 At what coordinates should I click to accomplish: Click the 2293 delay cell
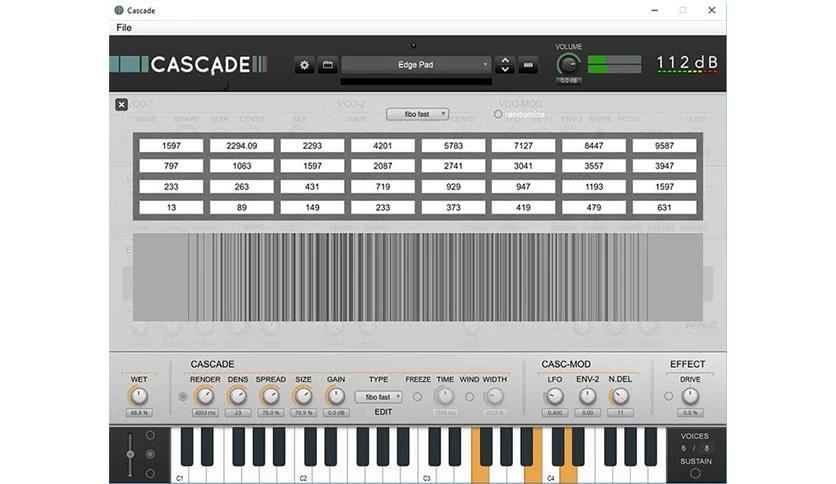[x=312, y=146]
